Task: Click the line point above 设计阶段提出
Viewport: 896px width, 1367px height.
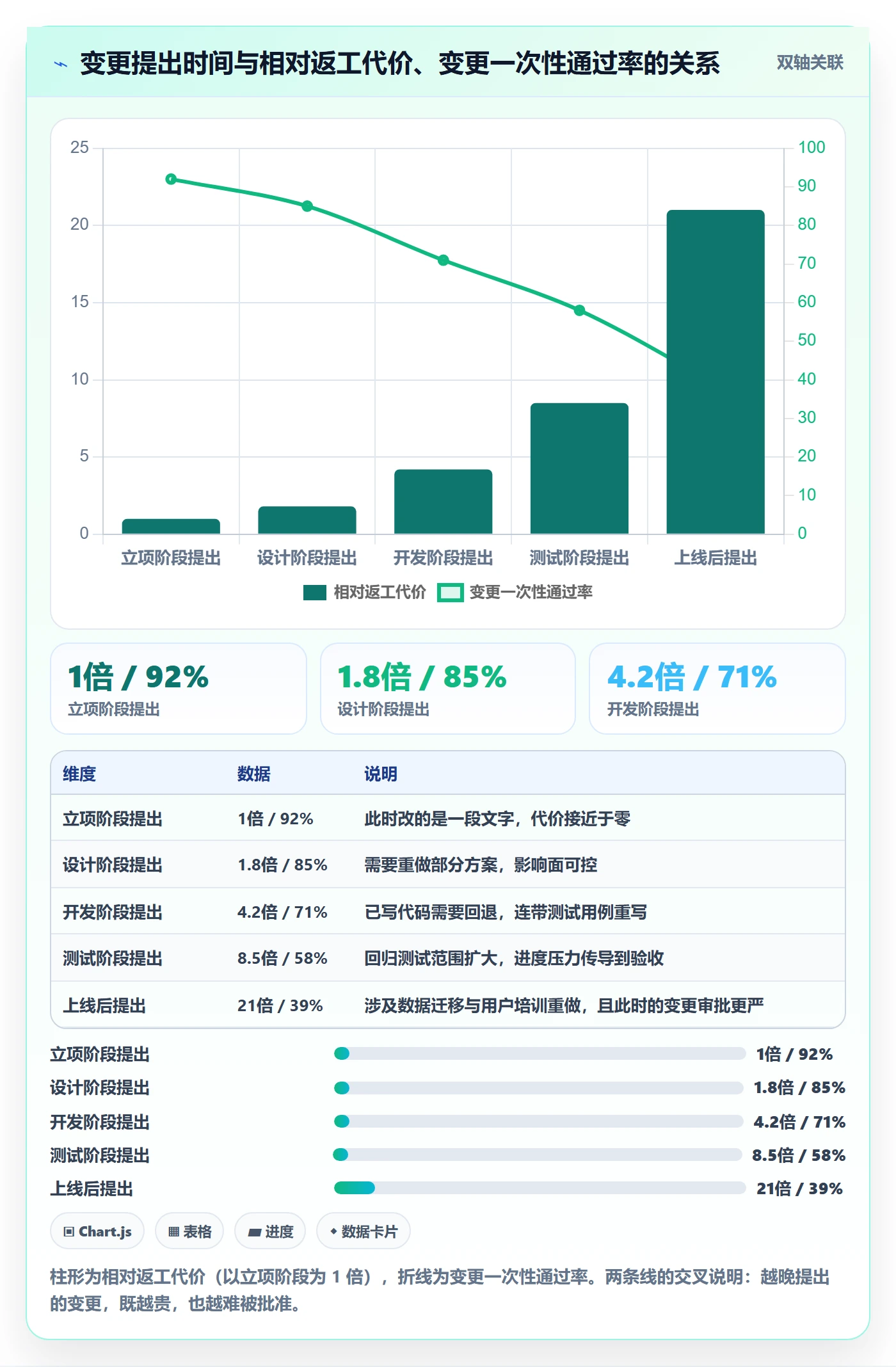Action: point(307,206)
